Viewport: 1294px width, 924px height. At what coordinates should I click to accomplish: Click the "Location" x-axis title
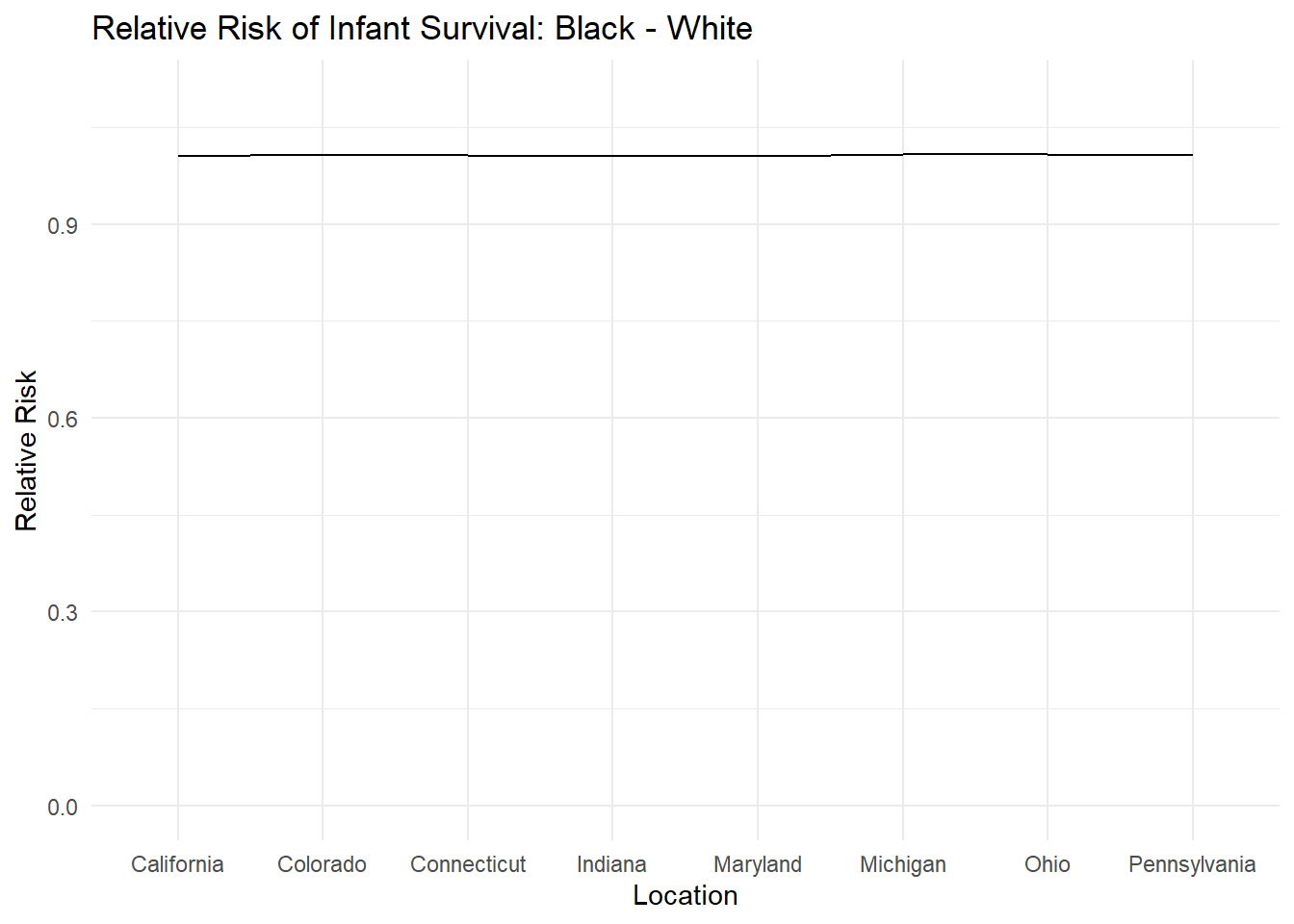point(685,896)
